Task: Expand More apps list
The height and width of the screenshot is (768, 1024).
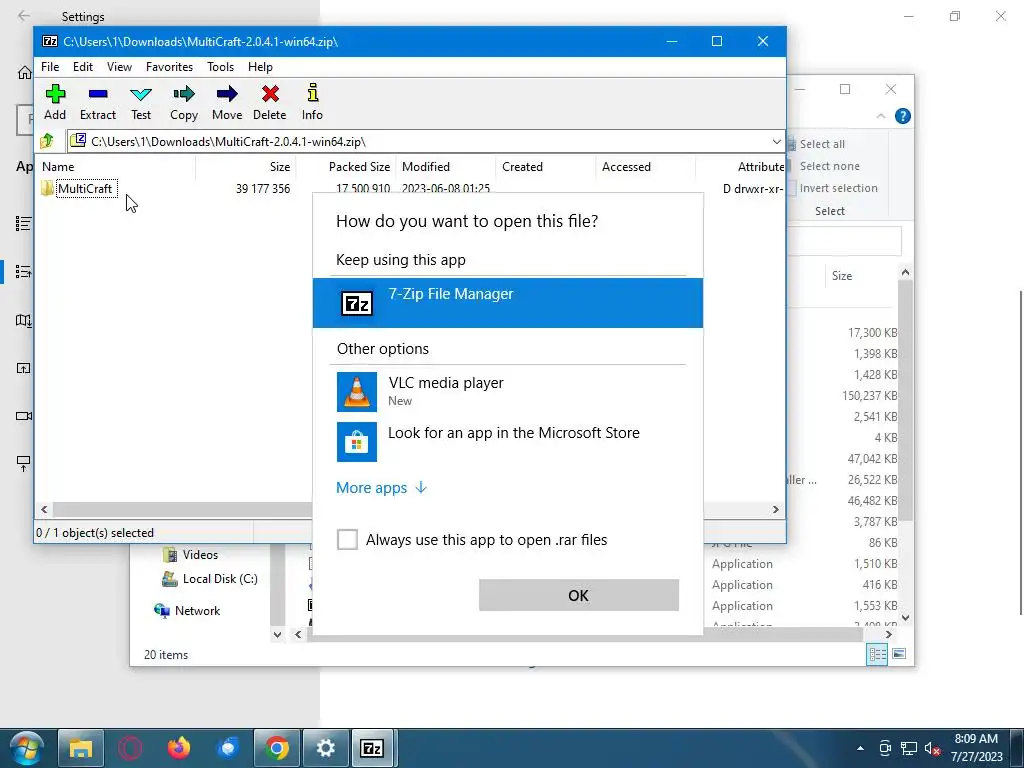Action: click(381, 488)
